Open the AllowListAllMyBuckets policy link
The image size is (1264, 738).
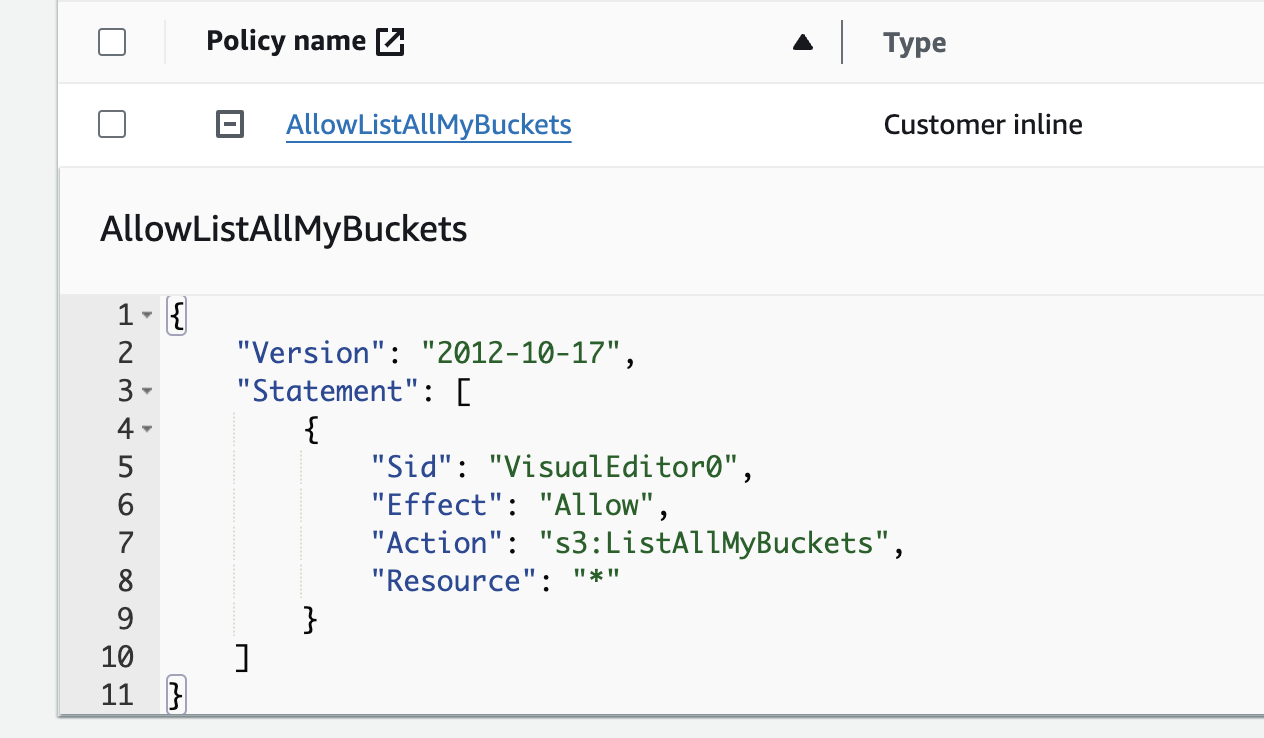click(428, 125)
